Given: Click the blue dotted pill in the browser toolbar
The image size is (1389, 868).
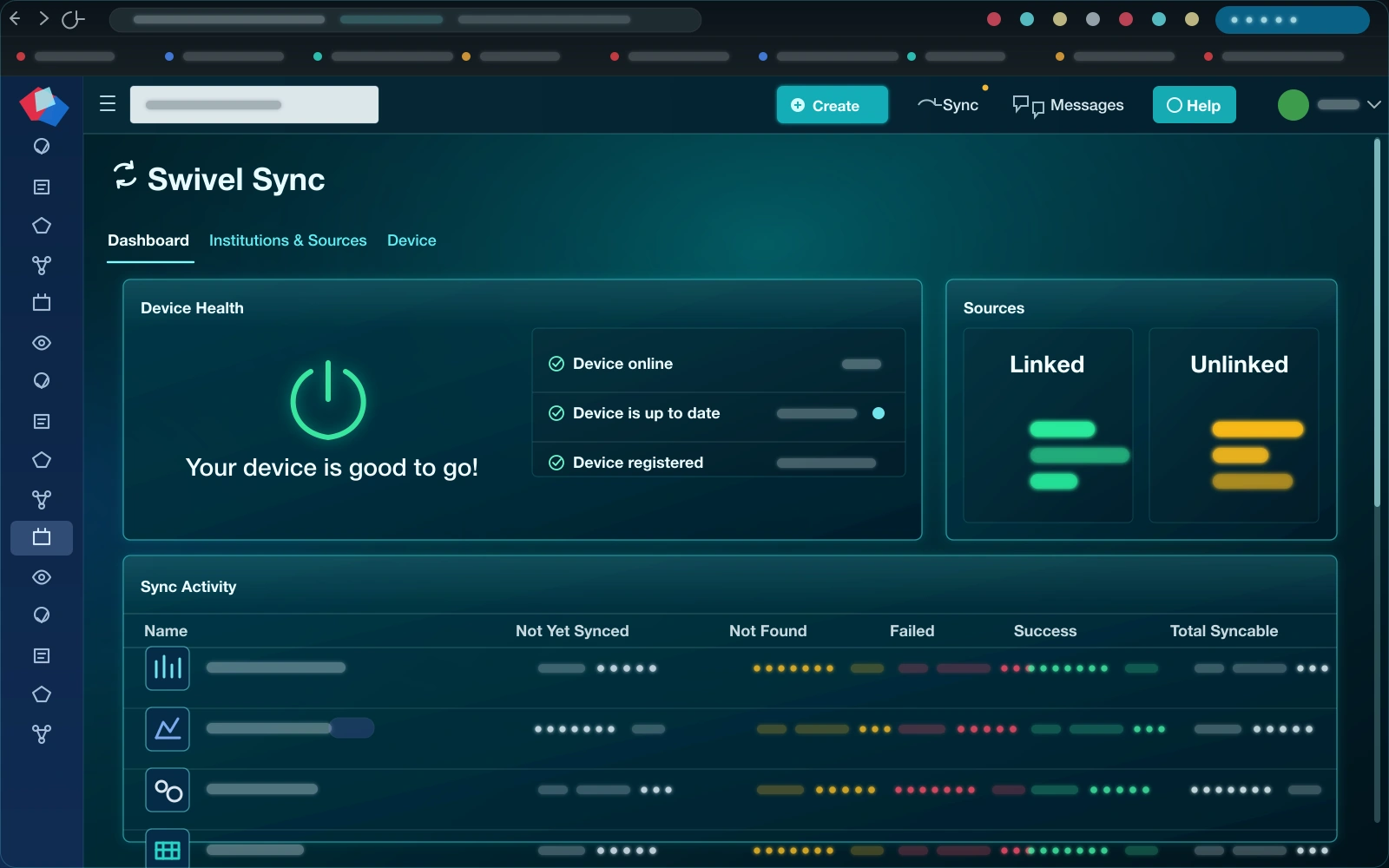Looking at the screenshot, I should pos(1292,19).
